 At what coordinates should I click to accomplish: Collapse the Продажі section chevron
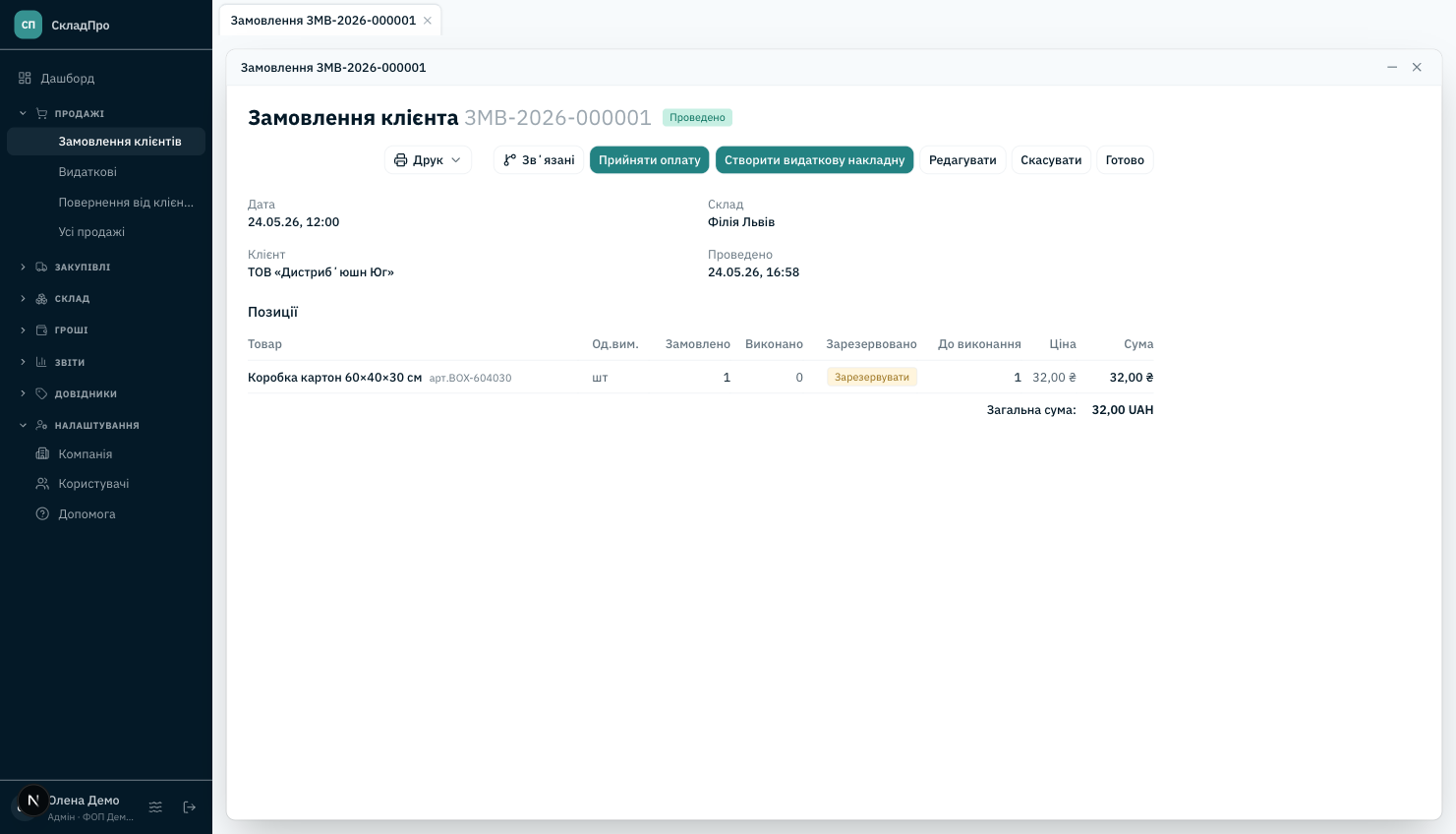click(23, 113)
